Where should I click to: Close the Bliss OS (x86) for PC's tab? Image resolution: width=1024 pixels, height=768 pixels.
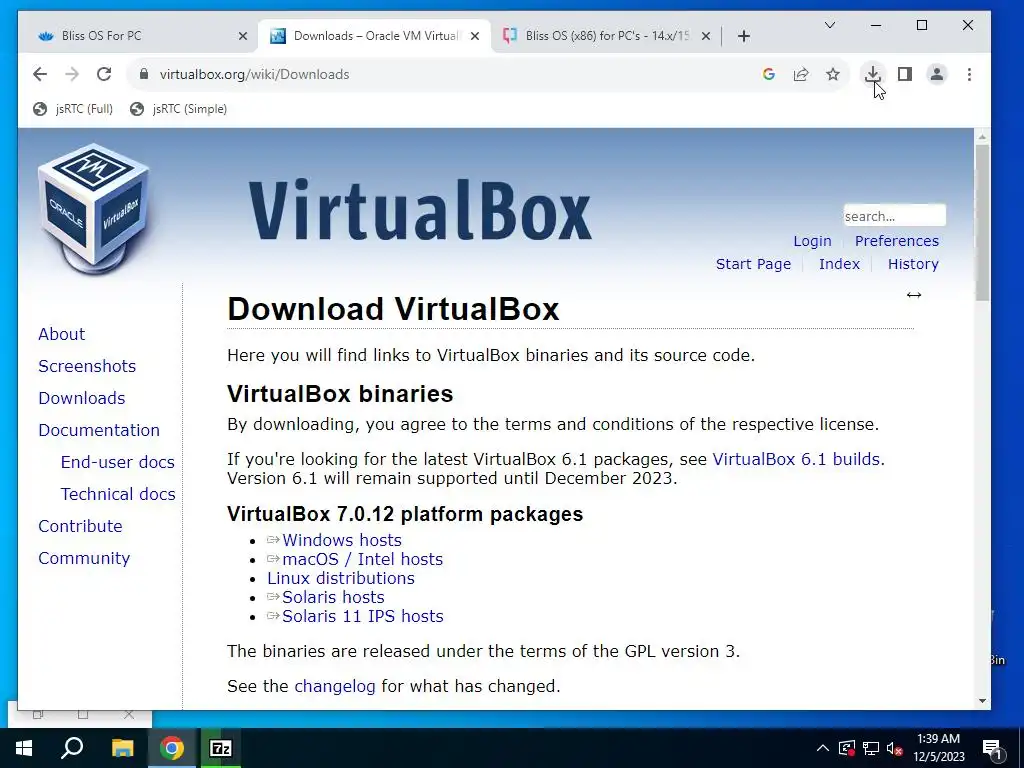tap(706, 36)
